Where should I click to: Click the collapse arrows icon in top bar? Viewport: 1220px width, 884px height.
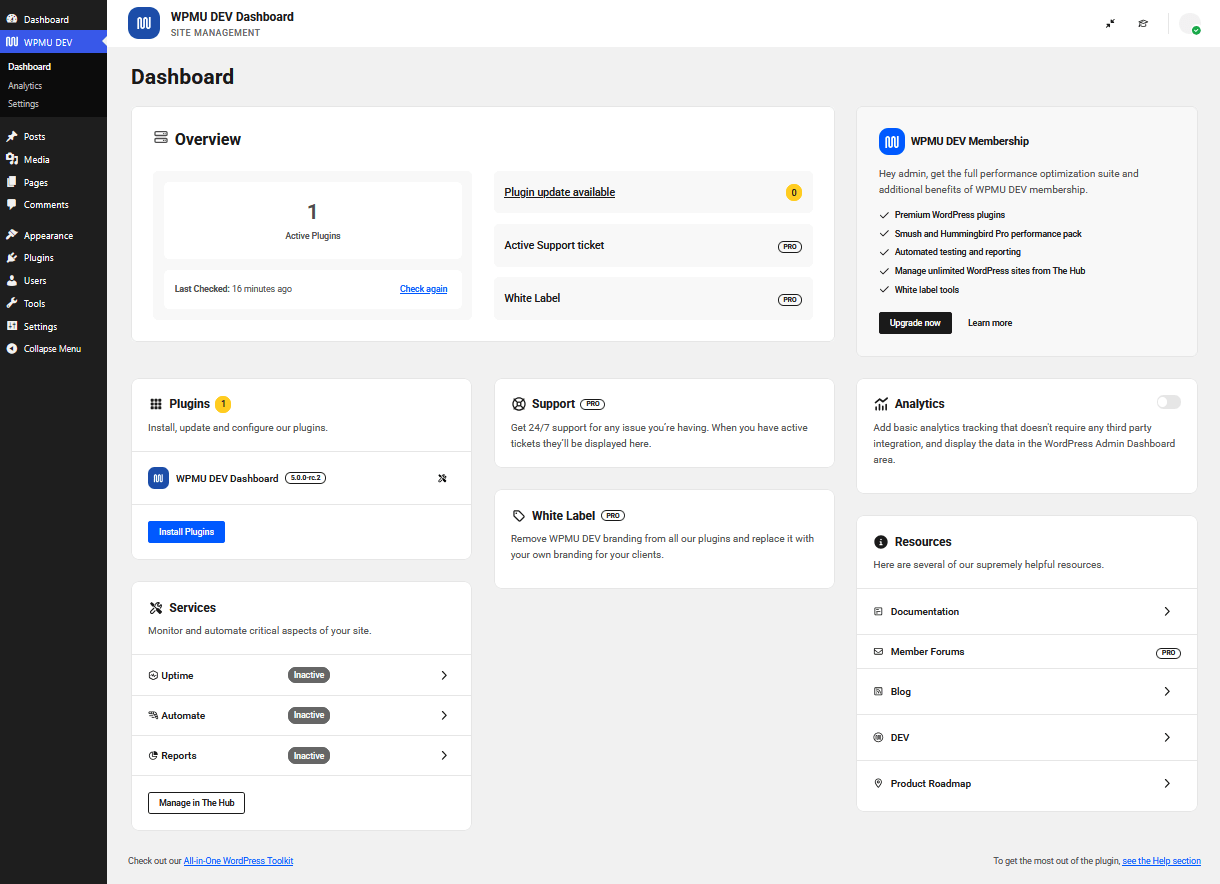[1110, 23]
